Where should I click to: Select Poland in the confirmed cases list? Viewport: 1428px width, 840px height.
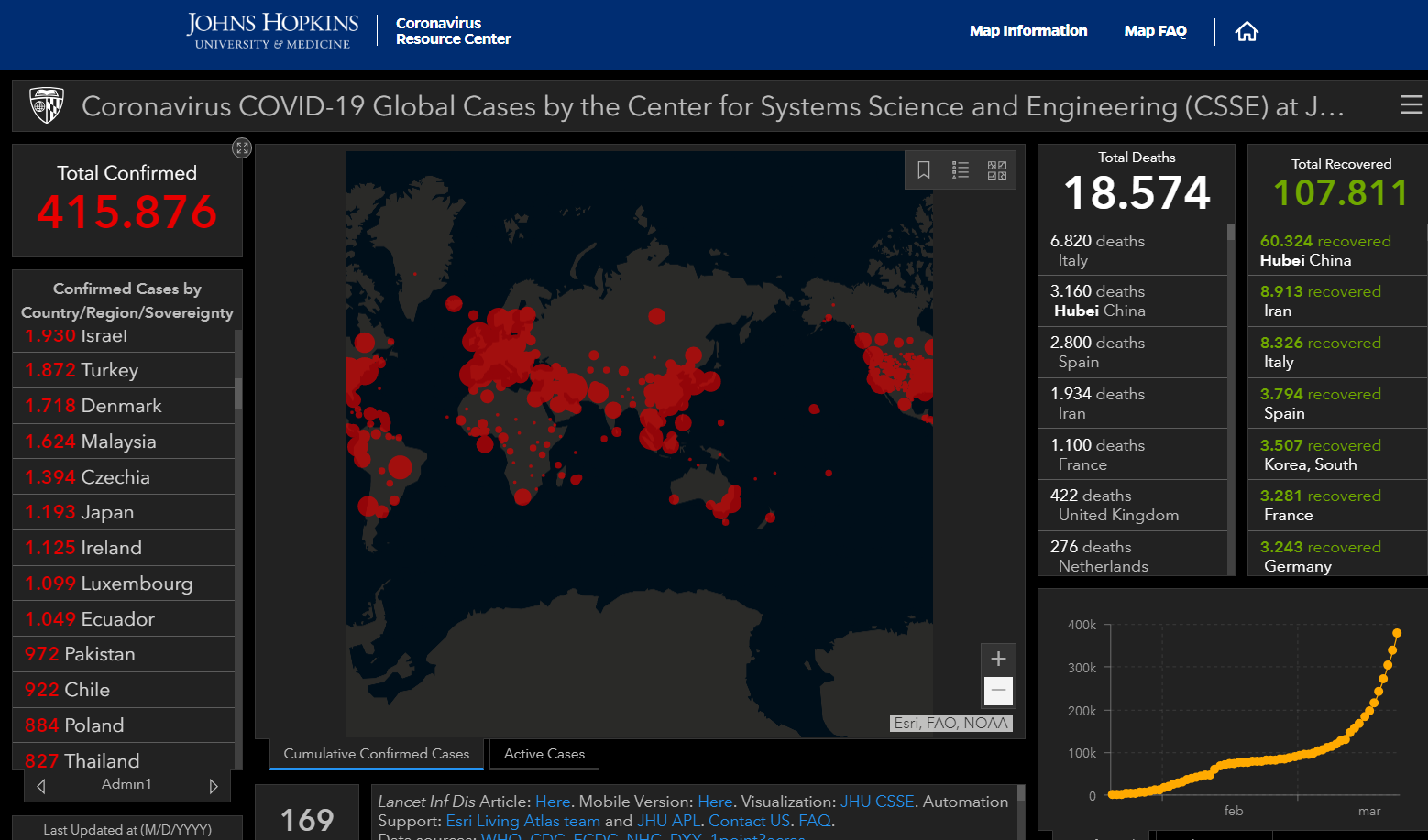pos(124,725)
